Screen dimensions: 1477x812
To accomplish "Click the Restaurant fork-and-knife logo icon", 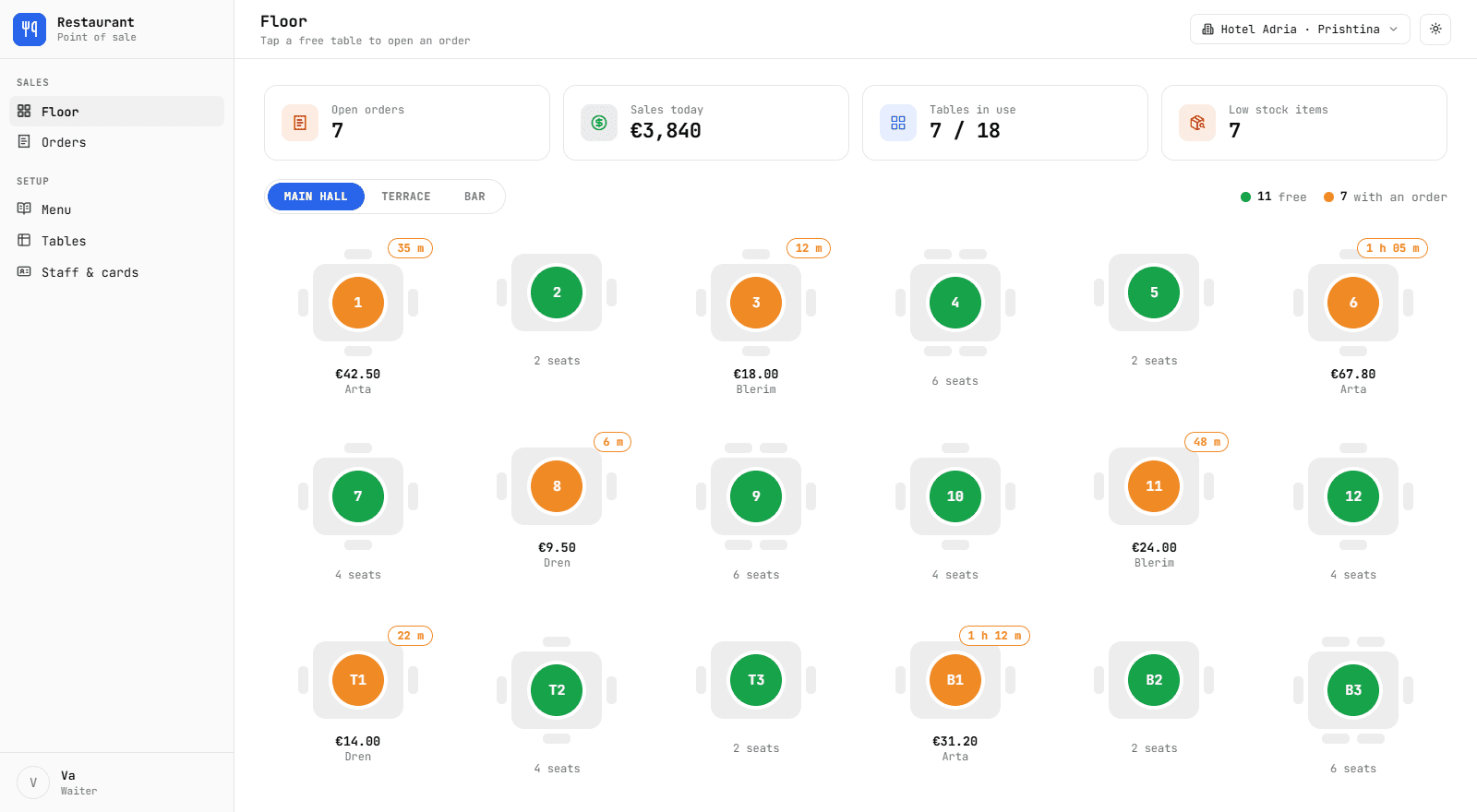I will point(30,30).
